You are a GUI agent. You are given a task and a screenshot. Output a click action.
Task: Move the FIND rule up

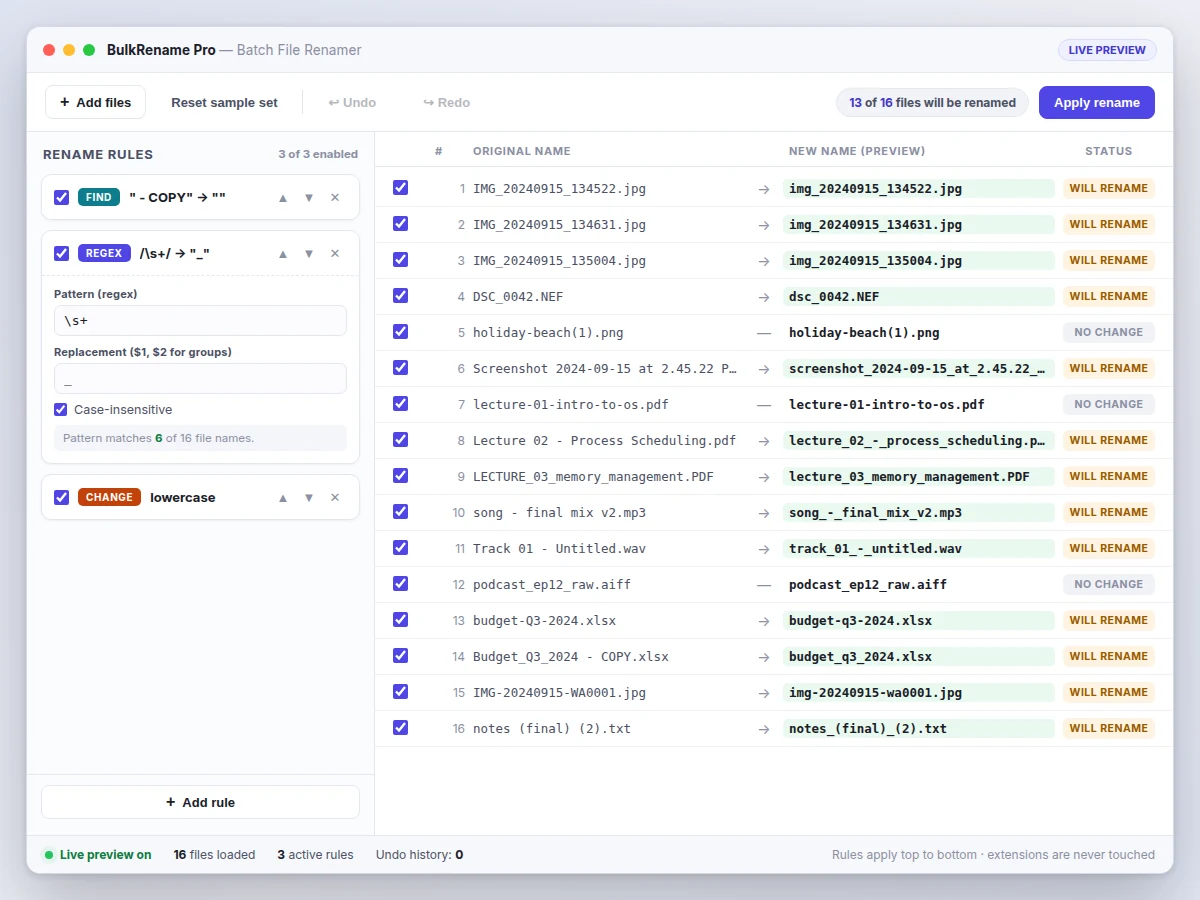(x=283, y=198)
